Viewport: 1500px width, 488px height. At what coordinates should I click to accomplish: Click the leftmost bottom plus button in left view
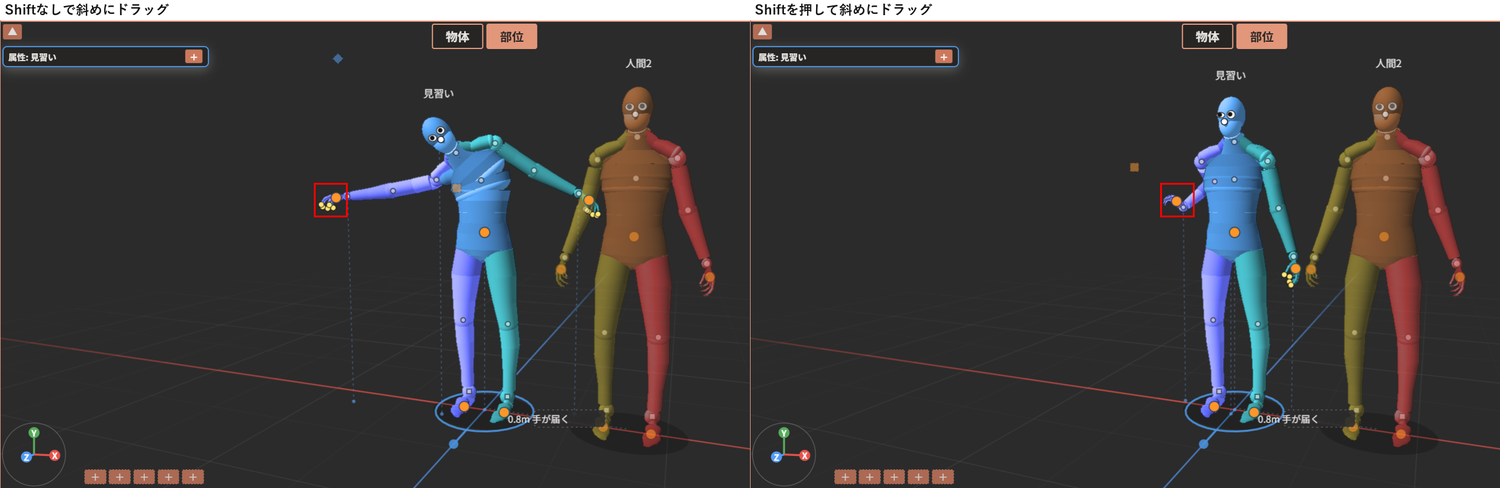click(95, 477)
